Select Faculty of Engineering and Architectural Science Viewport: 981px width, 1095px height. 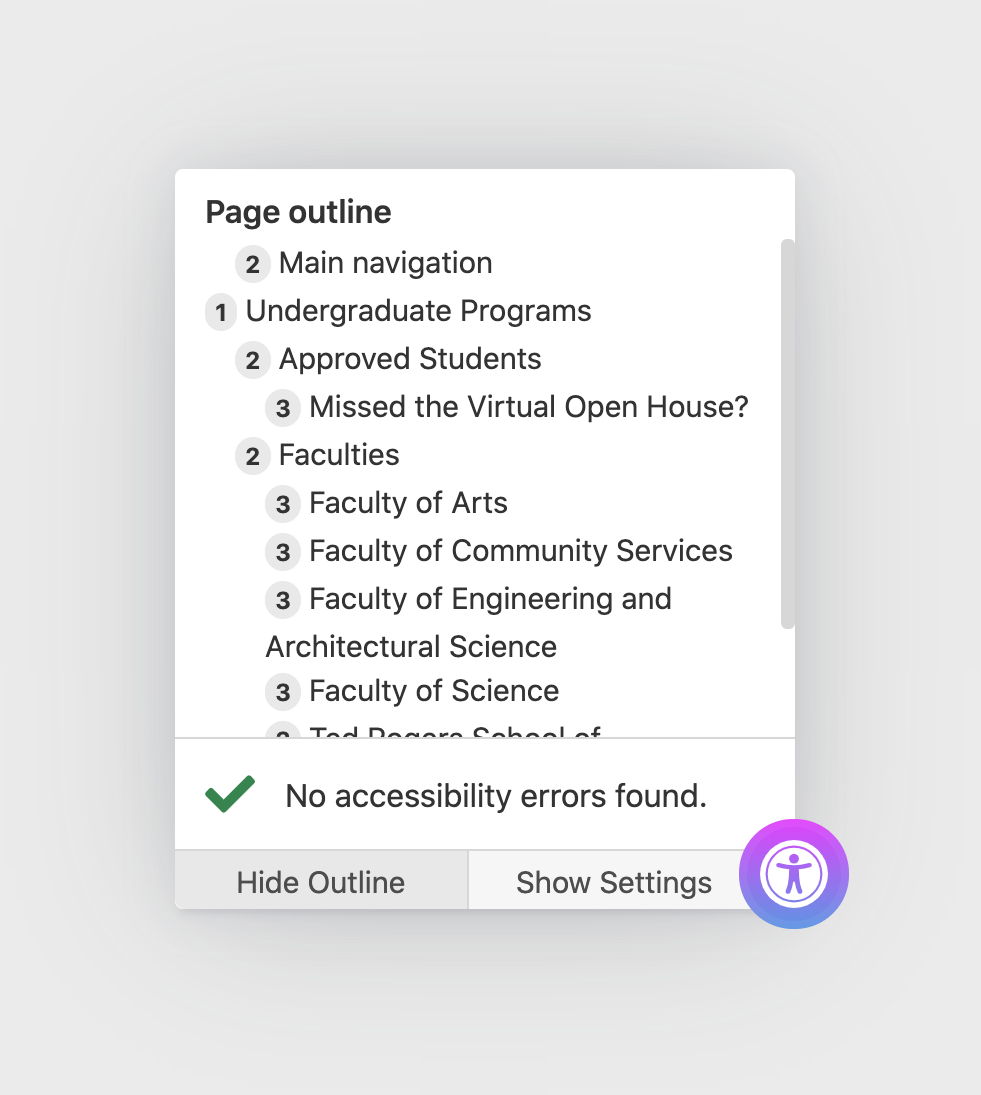490,599
